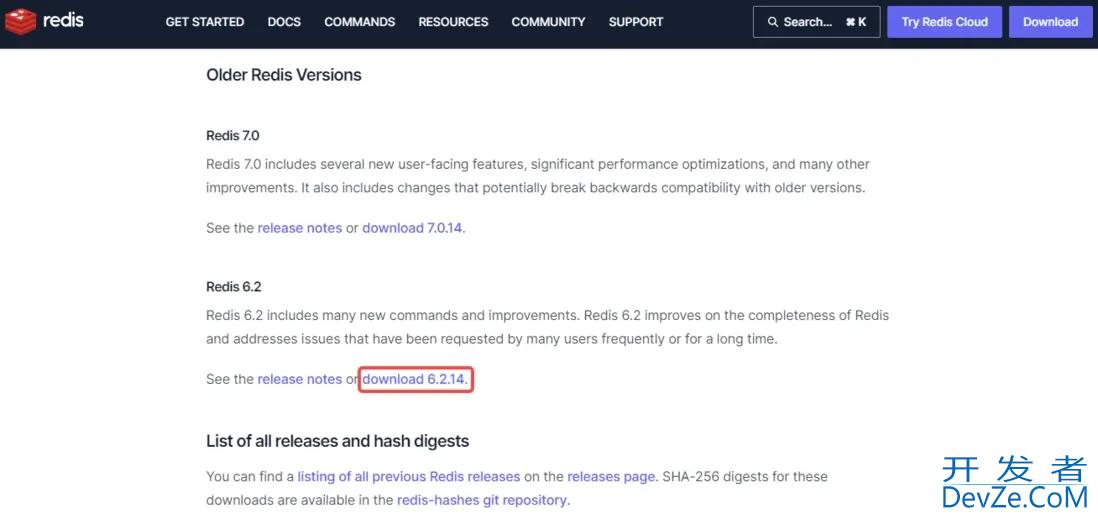Visit the releases page link
Image resolution: width=1098 pixels, height=519 pixels.
point(611,477)
